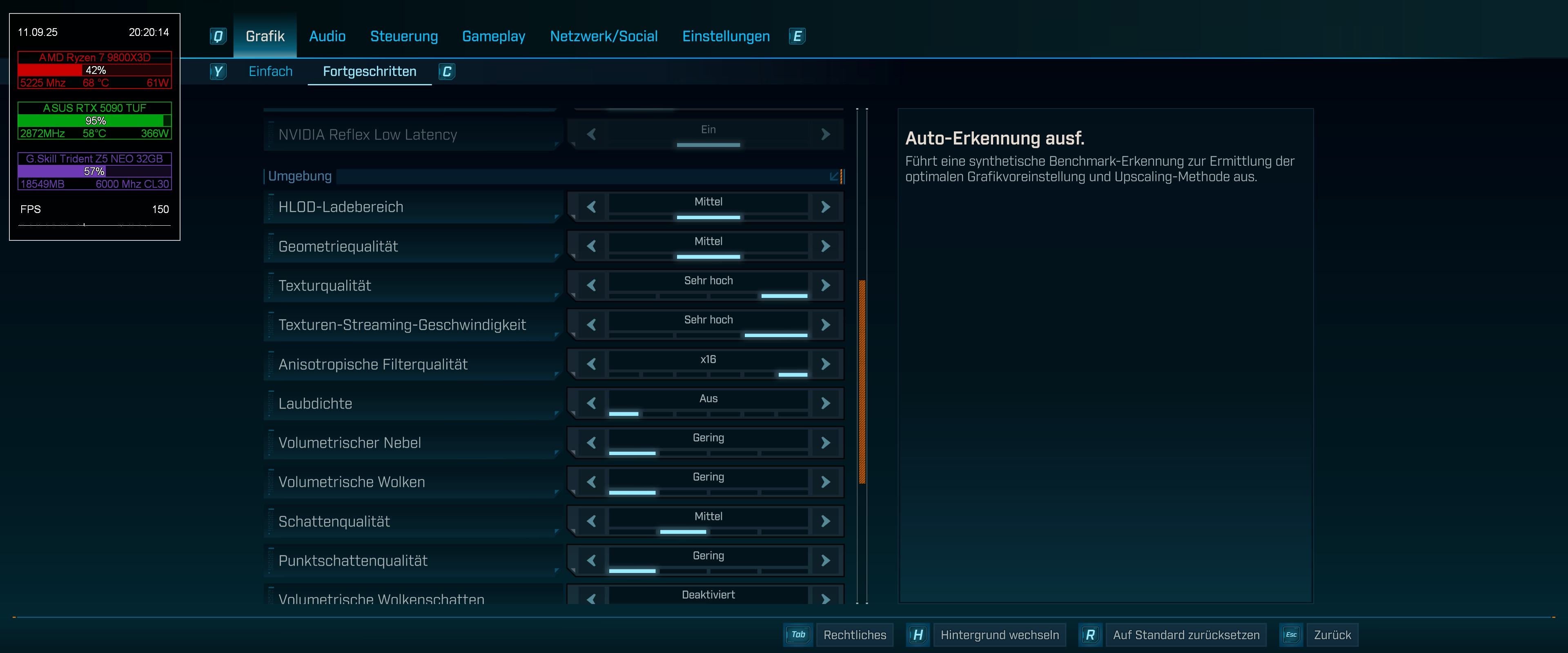1568x653 pixels.
Task: Switch to the Einfach sub-tab
Action: 270,72
